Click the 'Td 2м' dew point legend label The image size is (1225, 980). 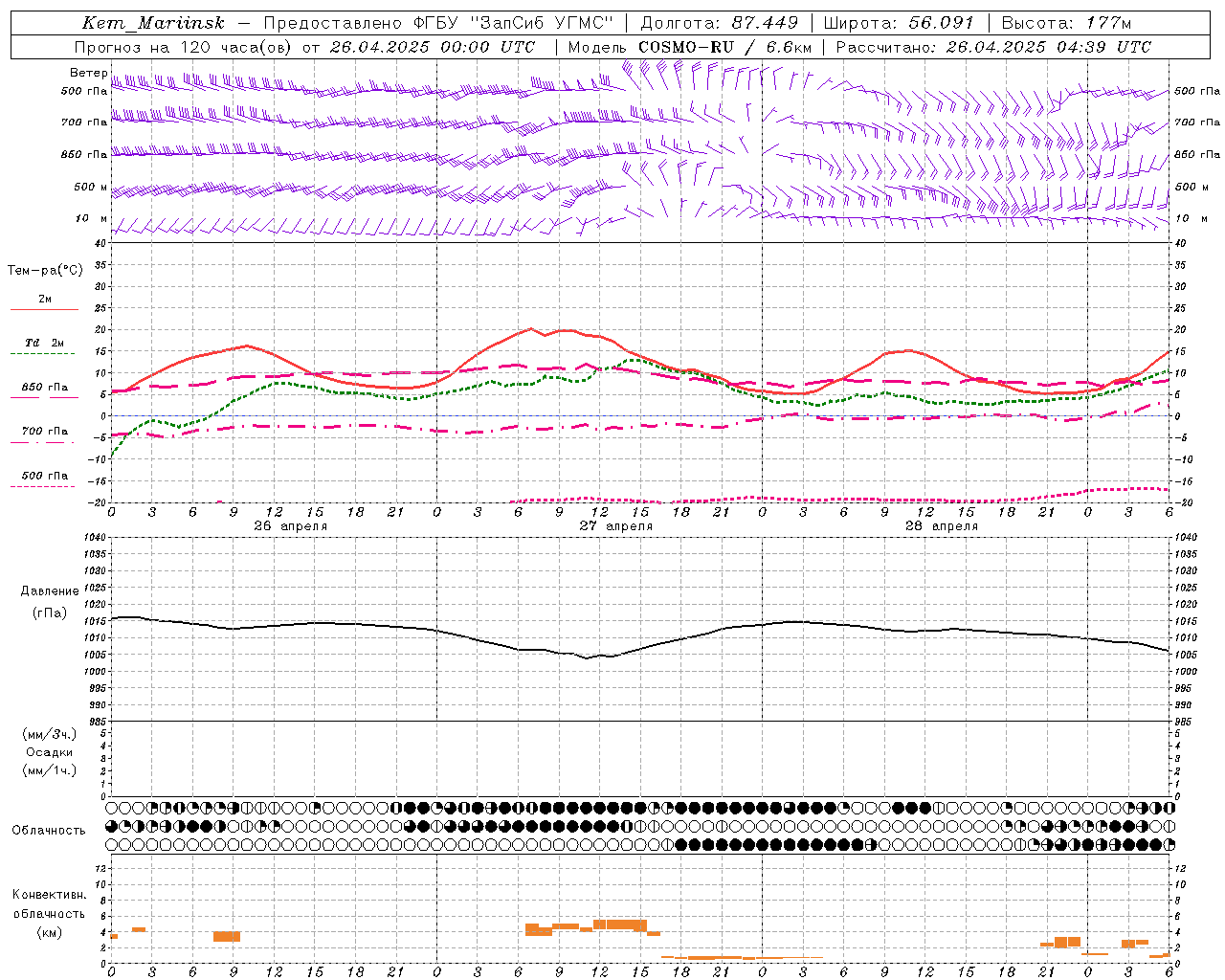(x=44, y=343)
